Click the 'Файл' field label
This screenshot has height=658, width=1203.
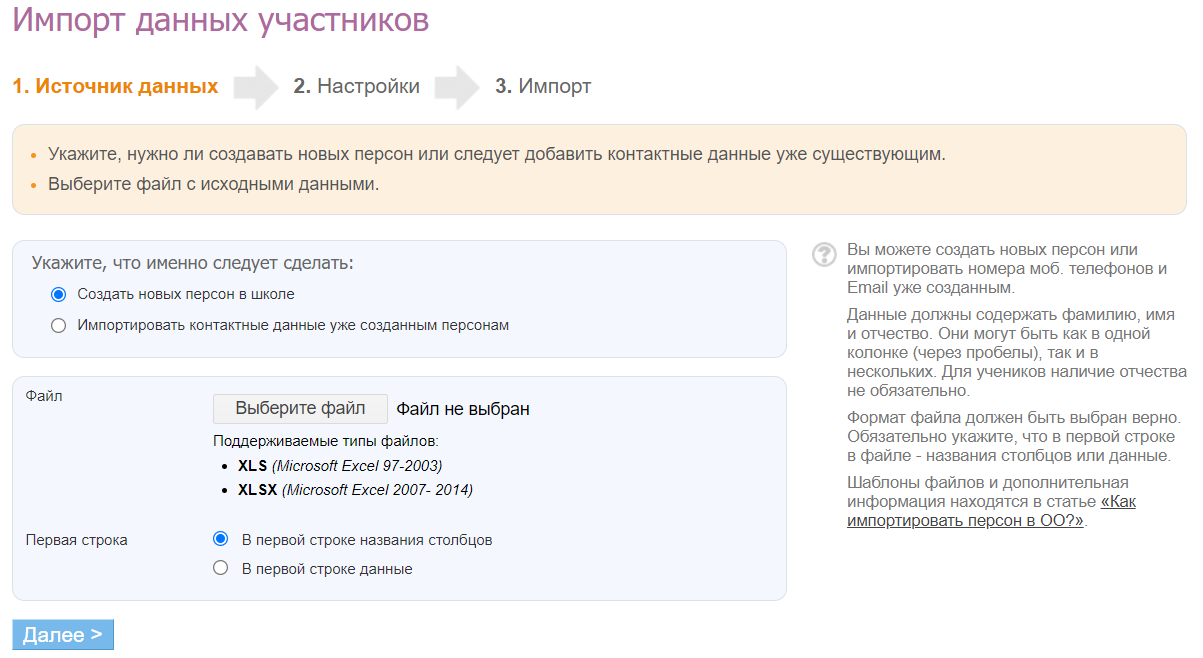tap(43, 396)
